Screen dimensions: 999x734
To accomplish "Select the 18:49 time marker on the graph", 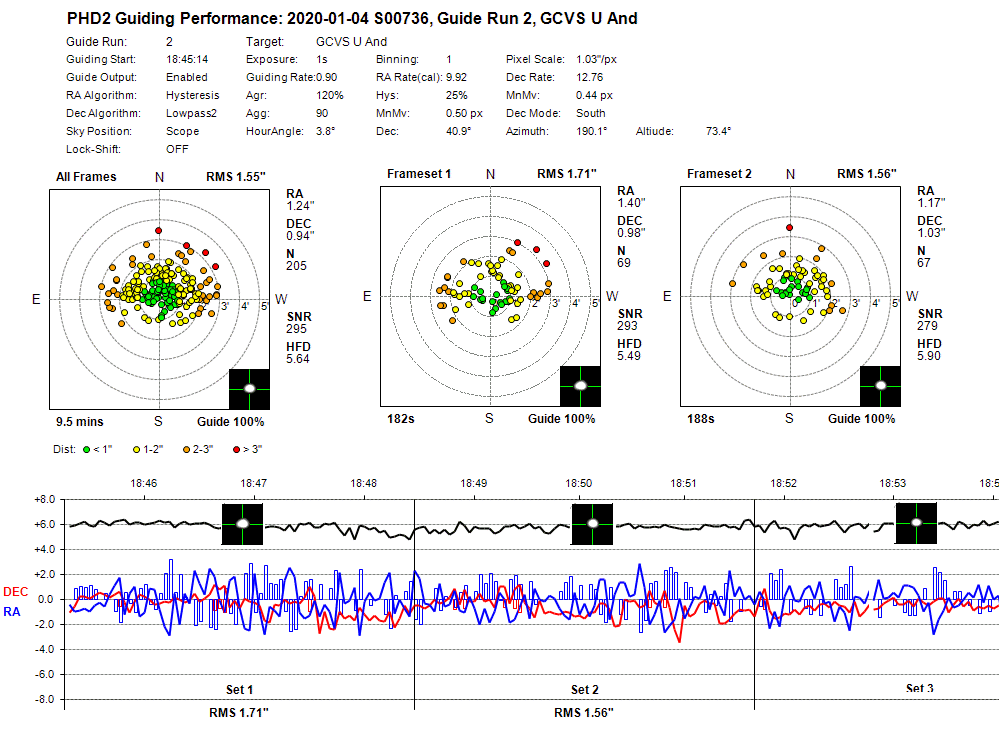I will point(474,484).
